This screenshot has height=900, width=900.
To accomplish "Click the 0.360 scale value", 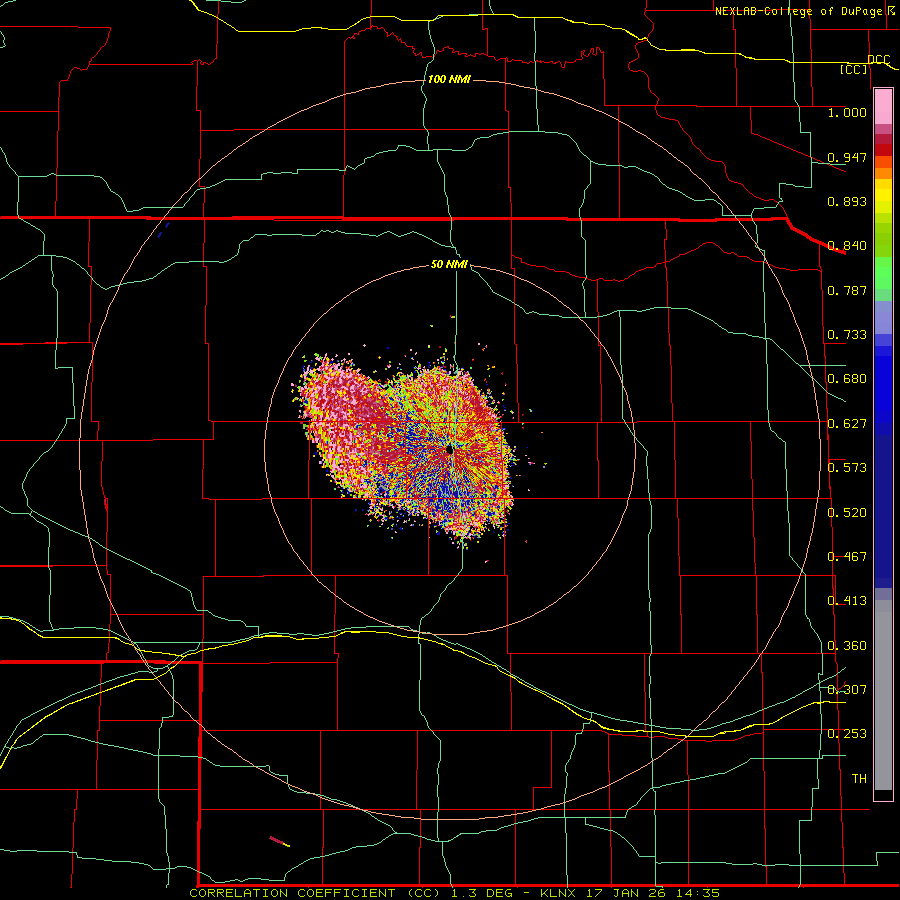I will pyautogui.click(x=847, y=646).
